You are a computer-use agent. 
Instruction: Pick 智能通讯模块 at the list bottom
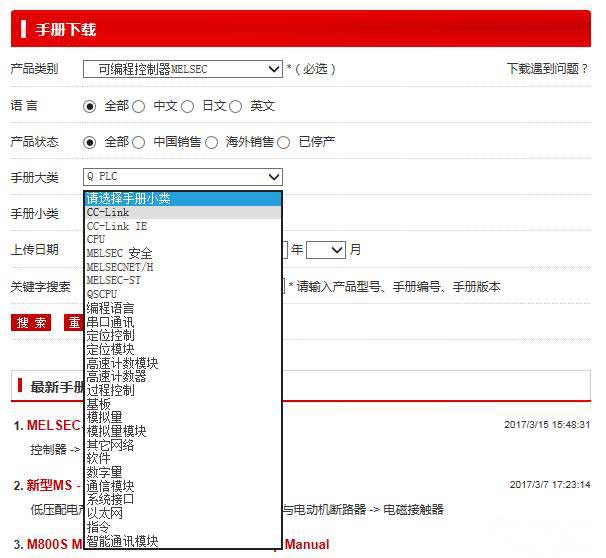click(x=122, y=541)
